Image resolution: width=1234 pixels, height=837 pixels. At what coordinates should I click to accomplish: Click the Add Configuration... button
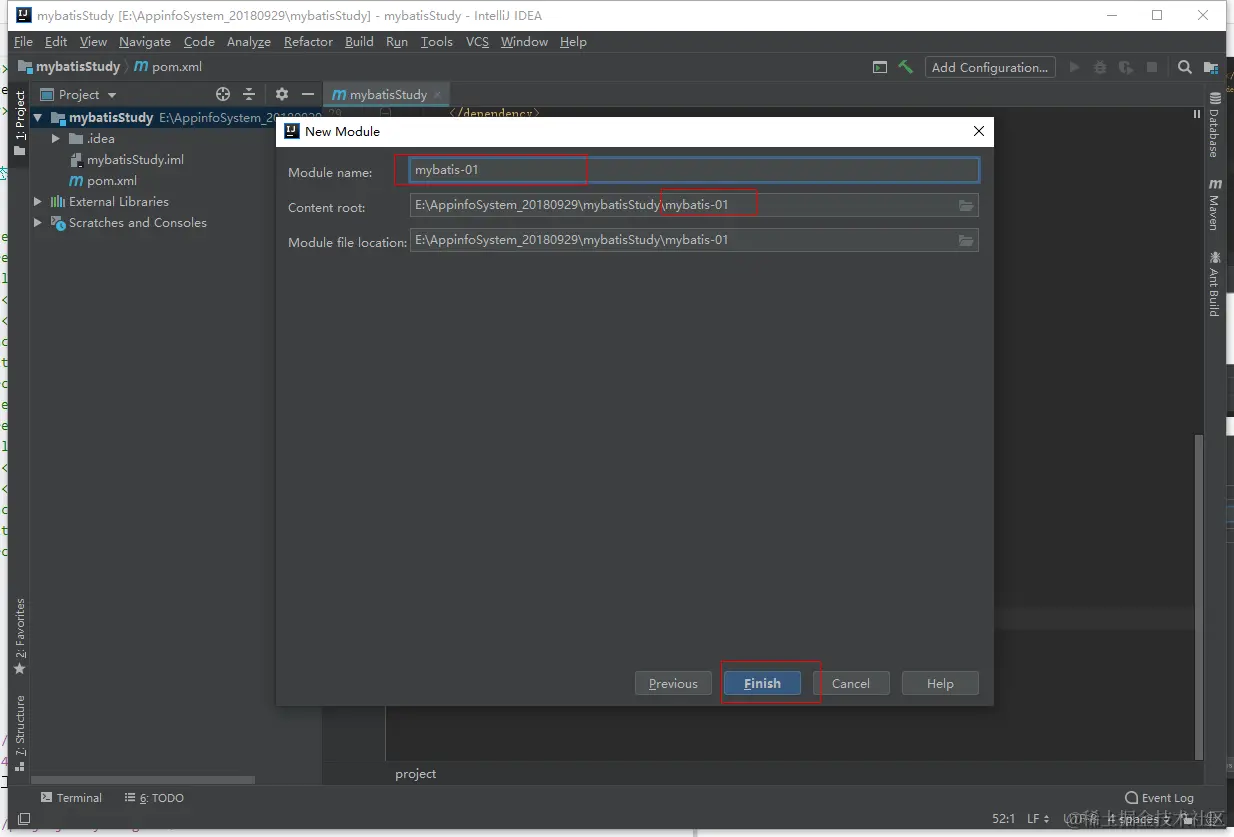(990, 67)
